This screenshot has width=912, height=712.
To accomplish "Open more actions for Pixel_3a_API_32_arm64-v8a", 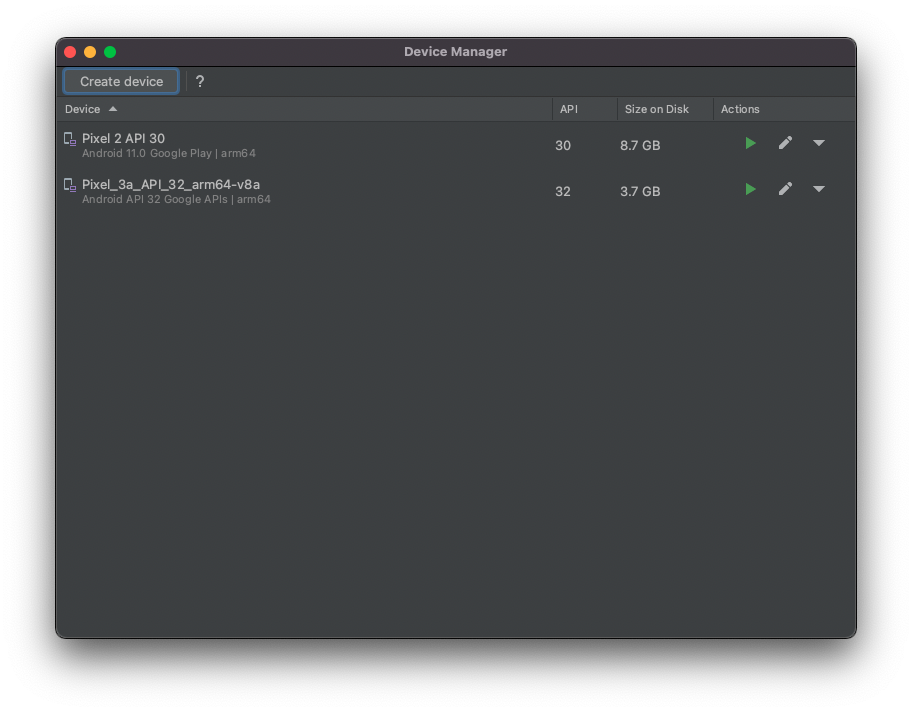I will coord(819,189).
